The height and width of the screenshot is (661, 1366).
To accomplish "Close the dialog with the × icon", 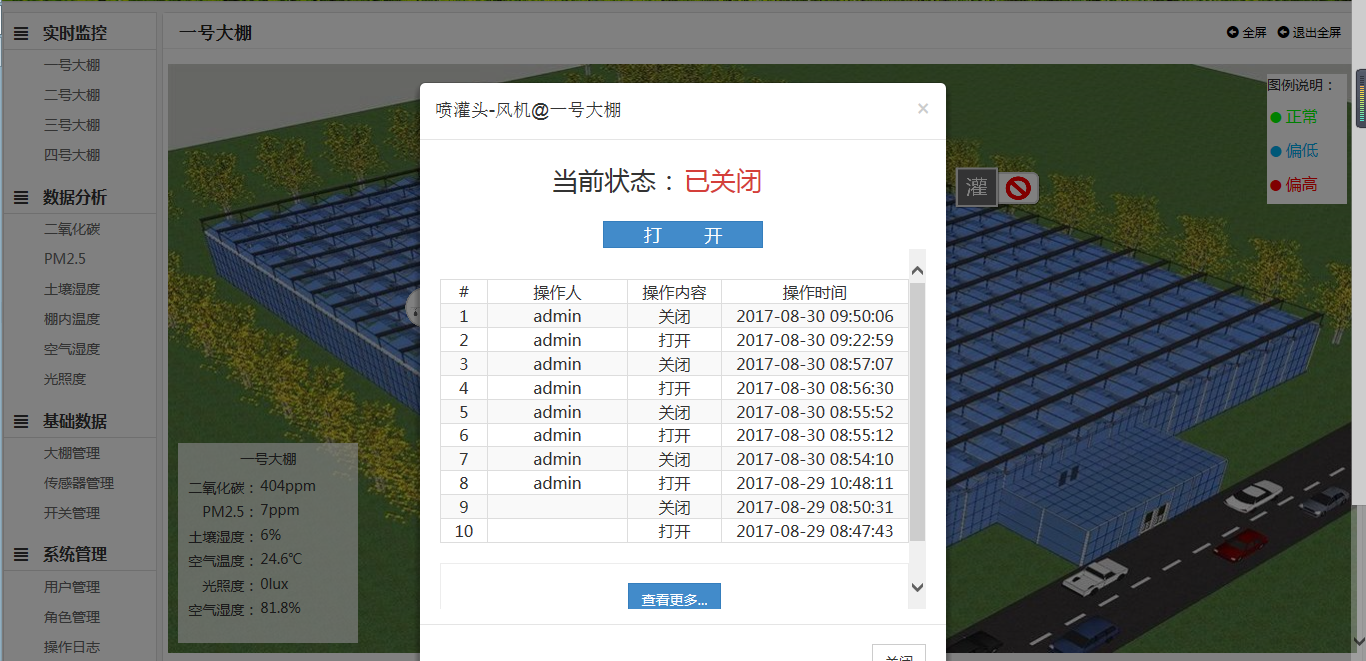I will point(923,109).
